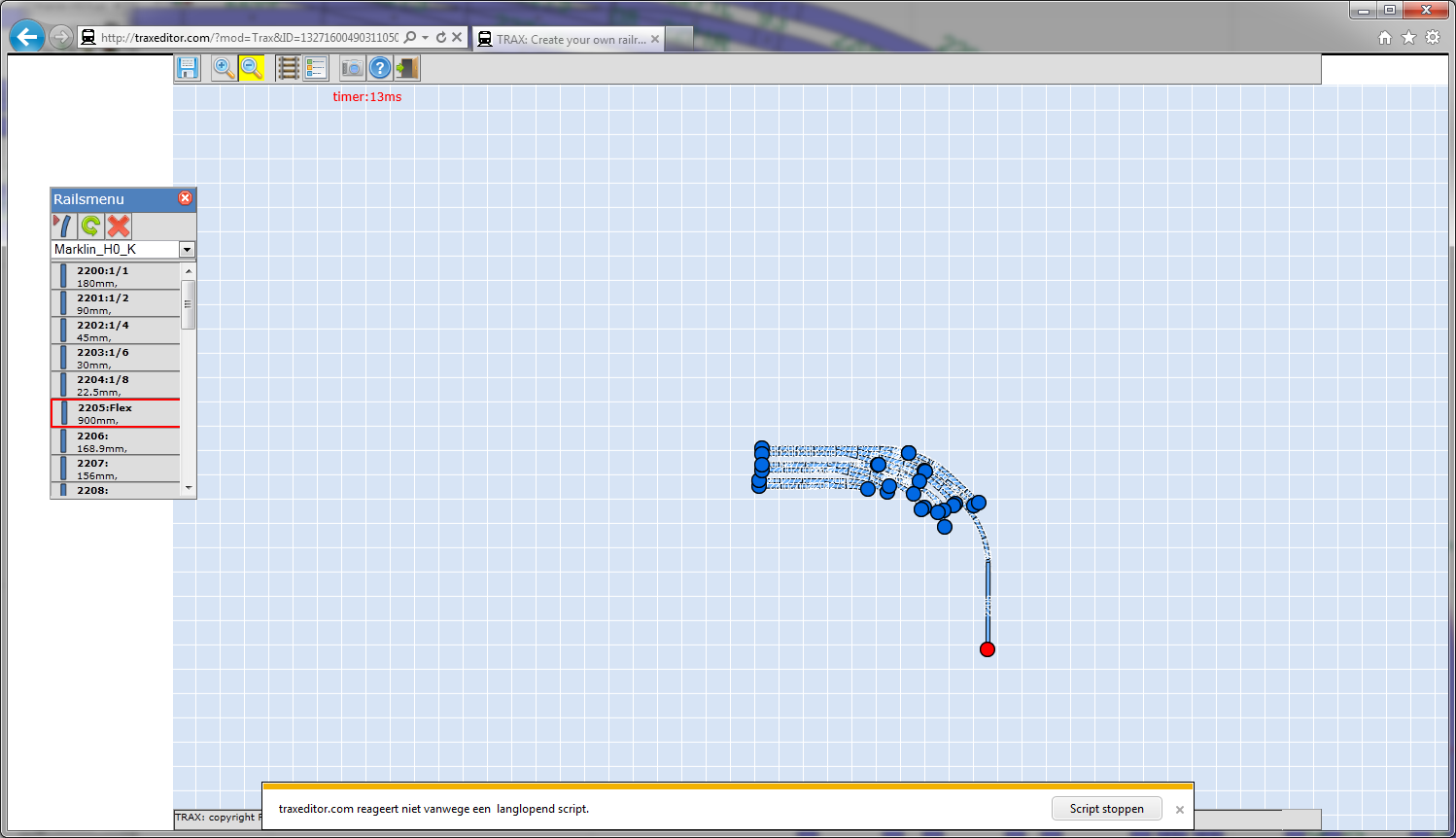Click the Script stoppen button
Viewport: 1456px width, 838px height.
[x=1107, y=809]
